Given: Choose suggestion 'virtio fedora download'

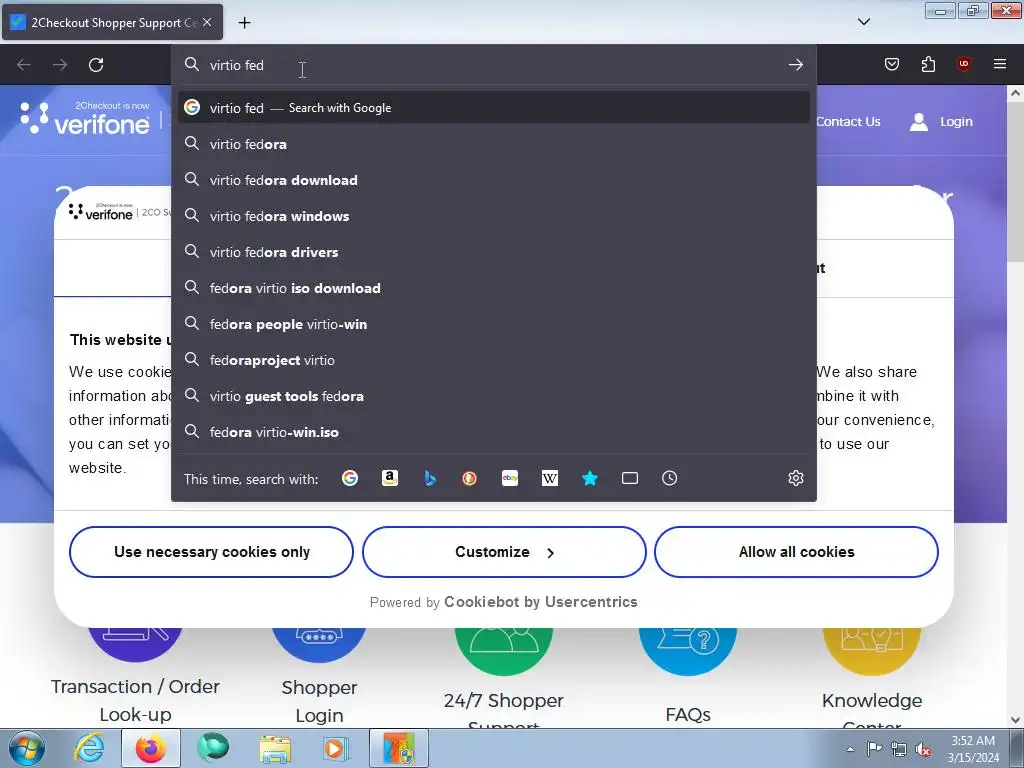Looking at the screenshot, I should coord(494,180).
